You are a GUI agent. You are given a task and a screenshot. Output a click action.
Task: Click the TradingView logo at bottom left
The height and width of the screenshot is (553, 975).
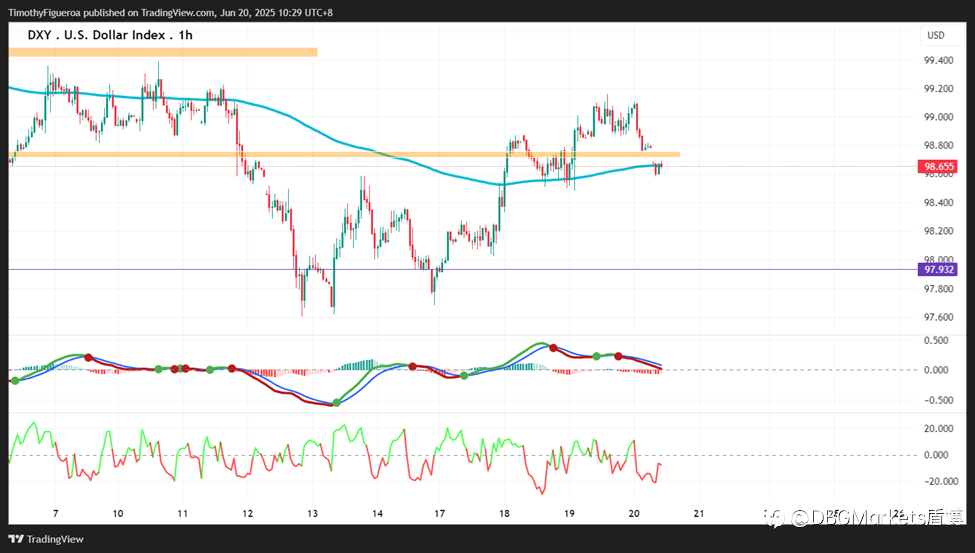pos(46,539)
